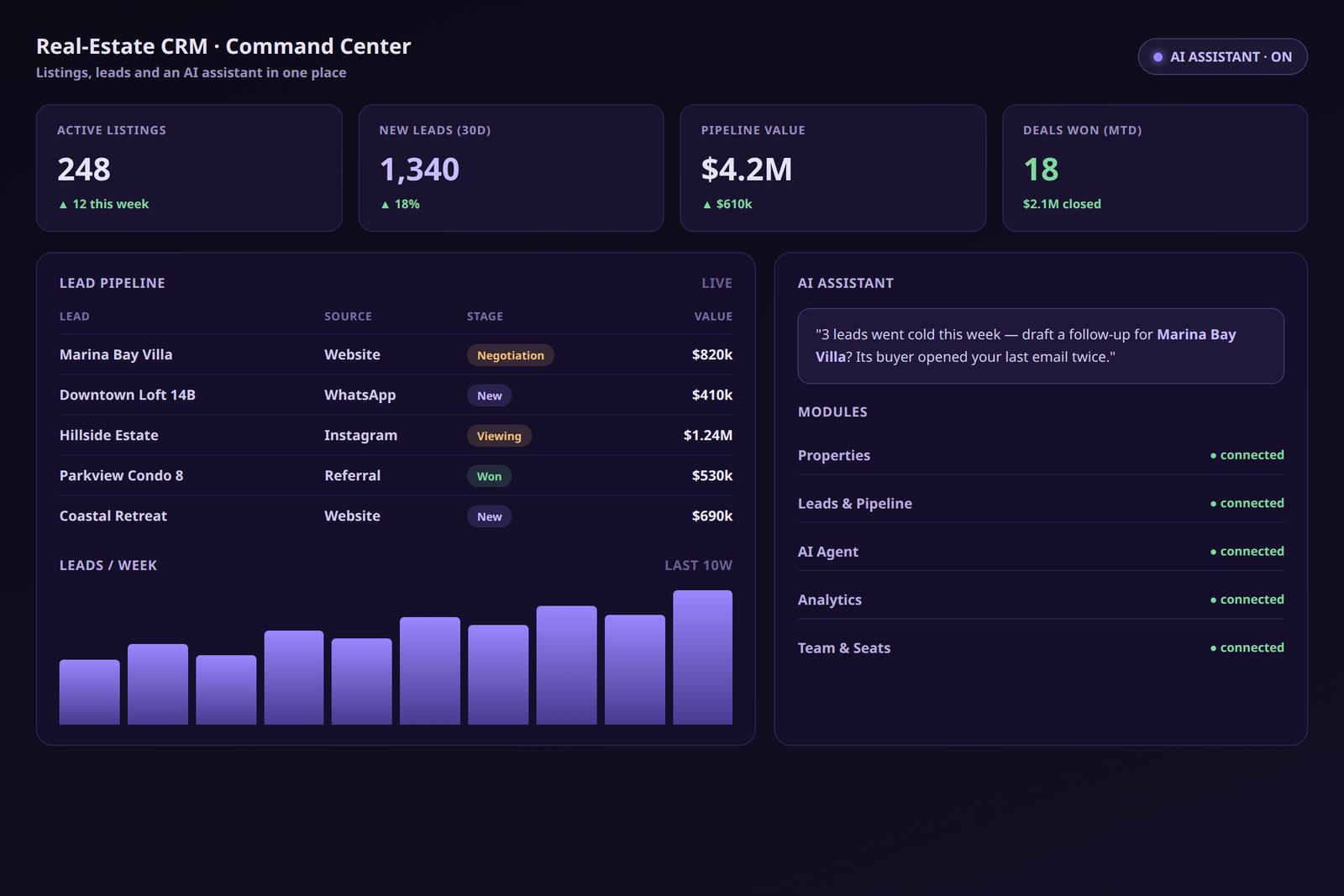Open the New Leads card showing 1,340

511,168
